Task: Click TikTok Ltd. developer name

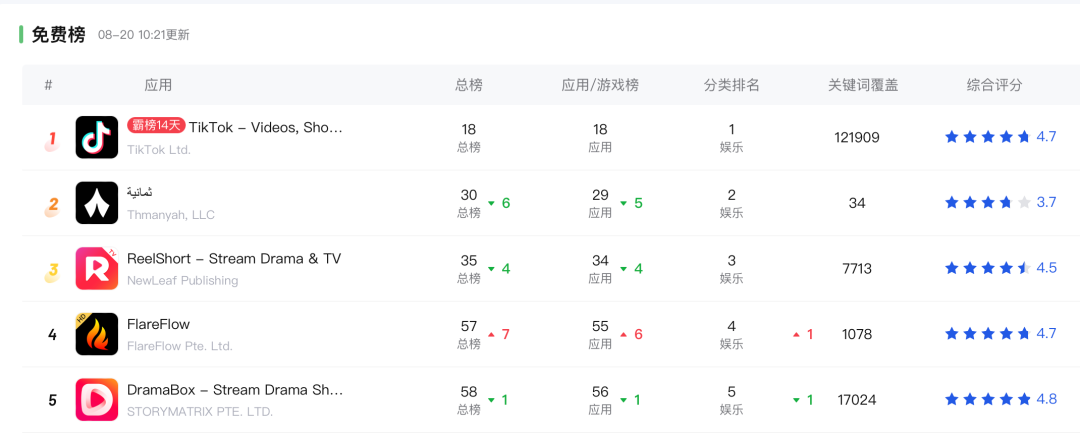Action: [x=159, y=149]
